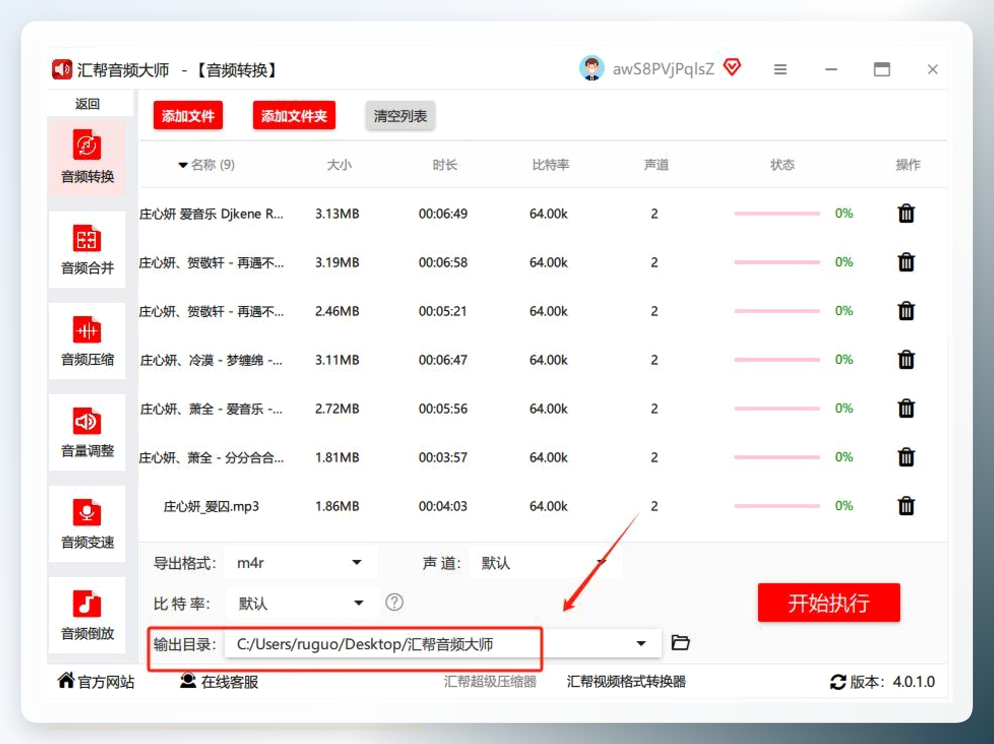Delete the 3.13MB Djkene R... row
The image size is (994, 744).
pos(907,214)
